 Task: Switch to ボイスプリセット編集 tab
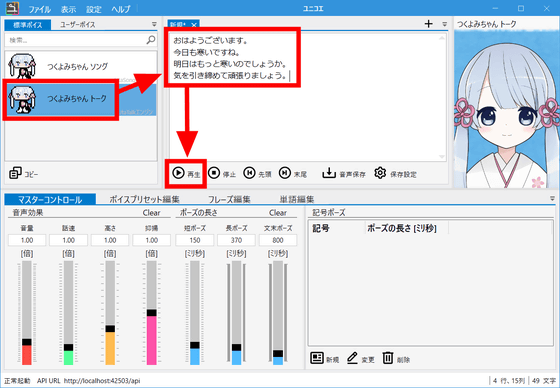tap(144, 199)
